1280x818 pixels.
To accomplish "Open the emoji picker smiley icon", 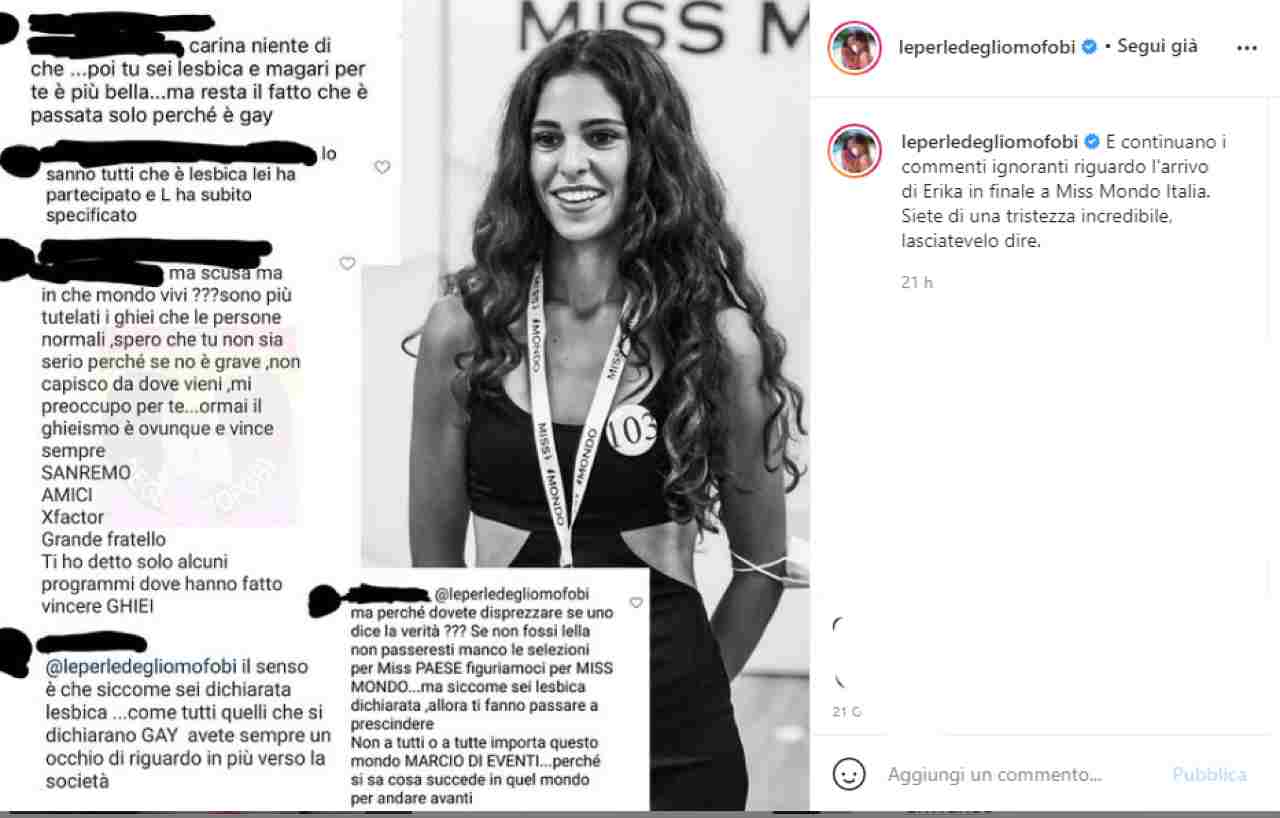I will tap(849, 774).
